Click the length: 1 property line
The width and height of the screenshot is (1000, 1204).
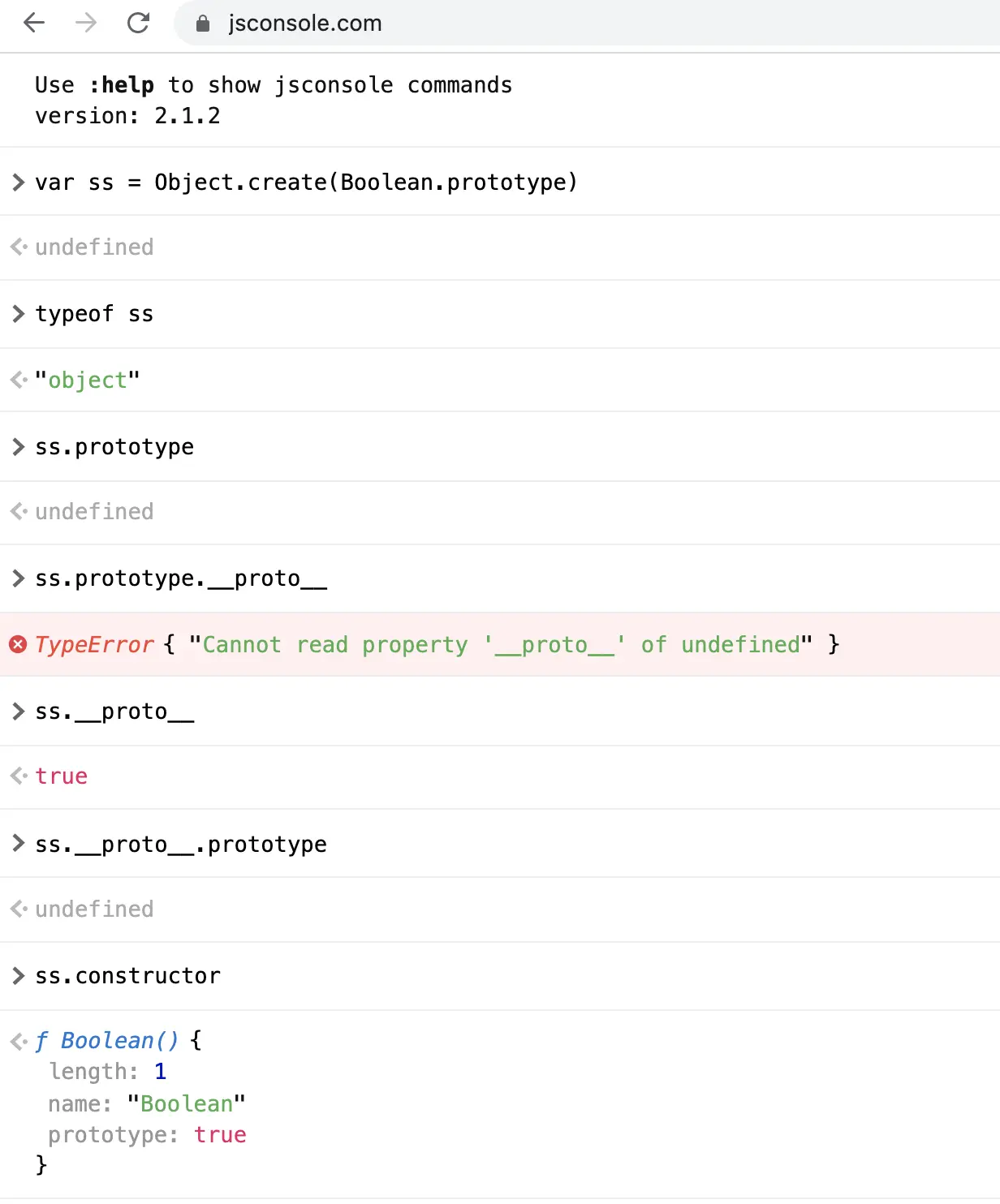(107, 1071)
